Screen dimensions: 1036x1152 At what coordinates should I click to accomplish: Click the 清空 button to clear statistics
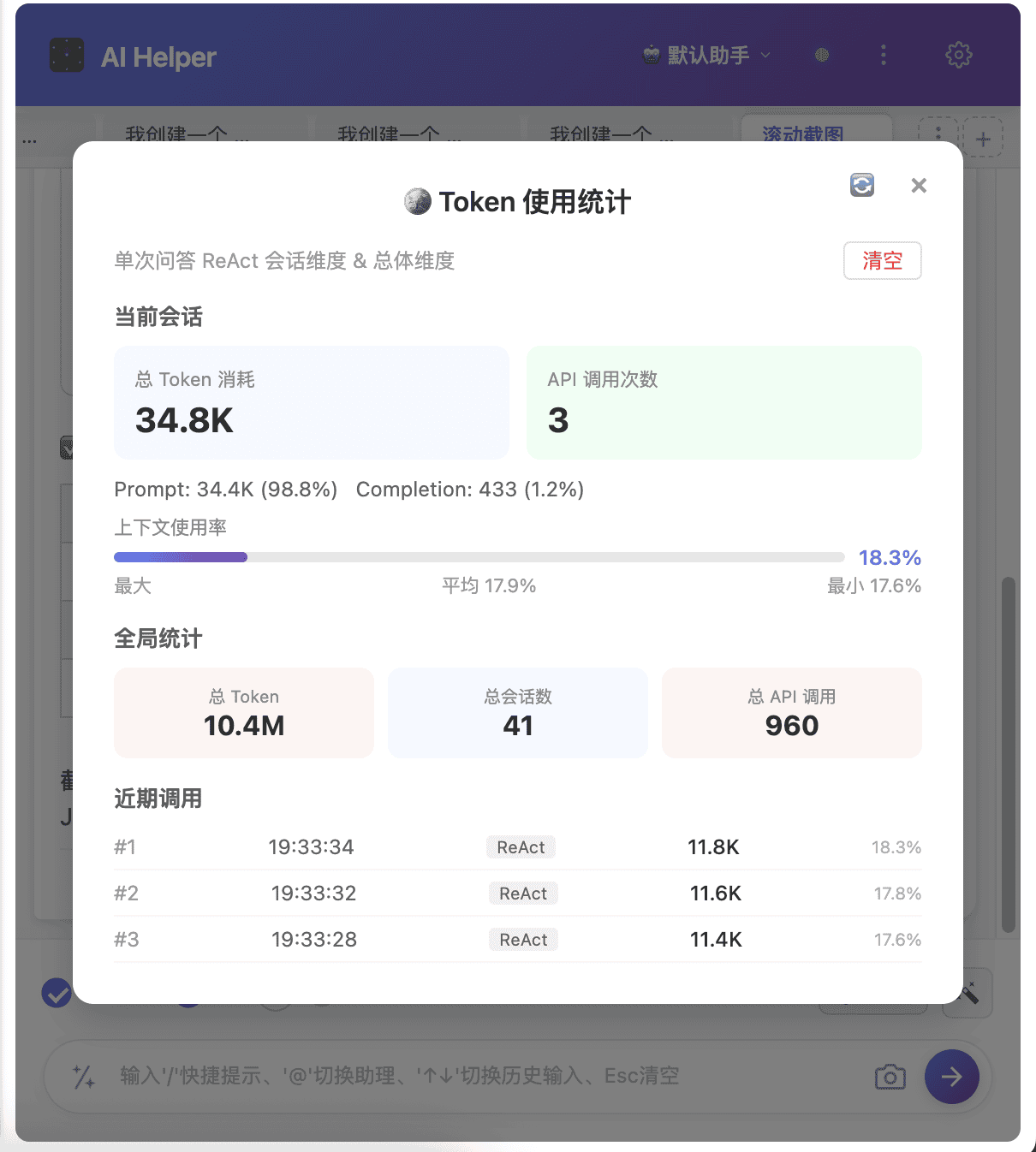pyautogui.click(x=883, y=260)
